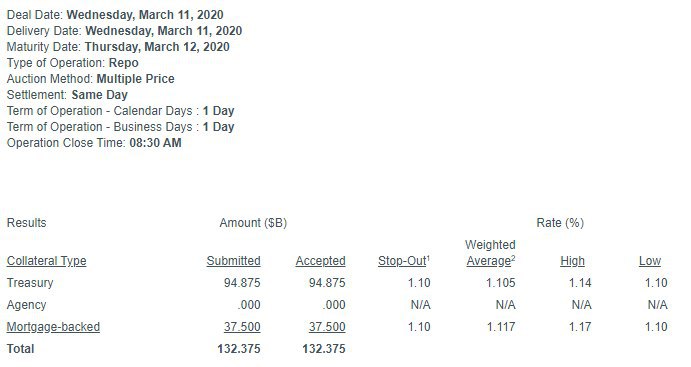Select the Agency row label
The height and width of the screenshot is (367, 691).
pos(26,305)
